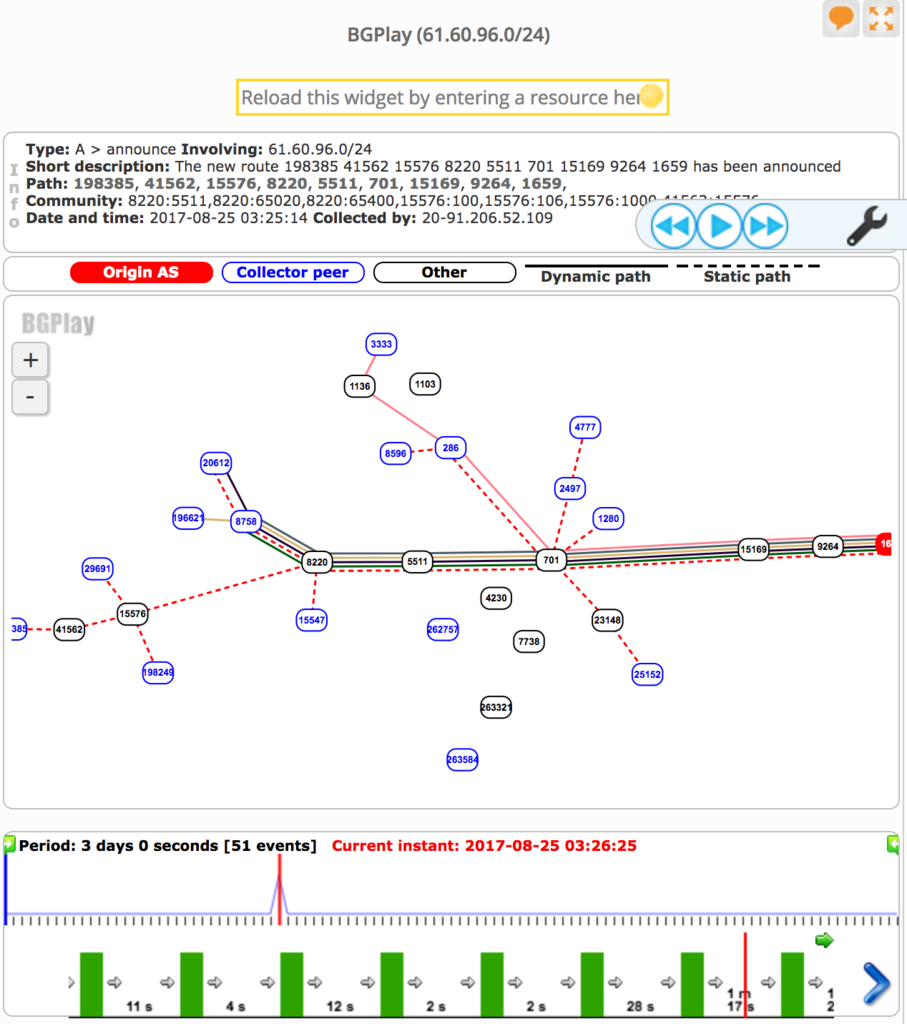Click the Static path legend entry
Viewport: 907px width, 1024px height.
point(747,275)
